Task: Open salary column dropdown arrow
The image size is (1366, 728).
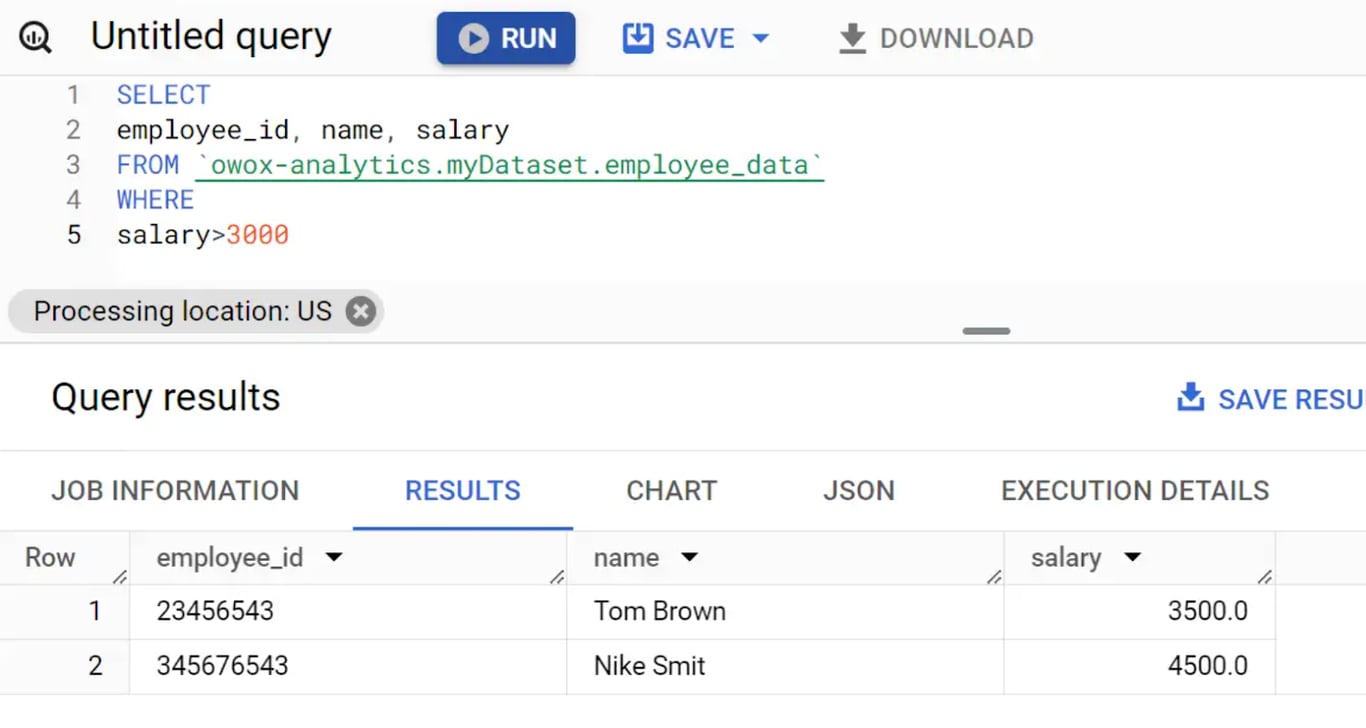Action: [x=1132, y=558]
